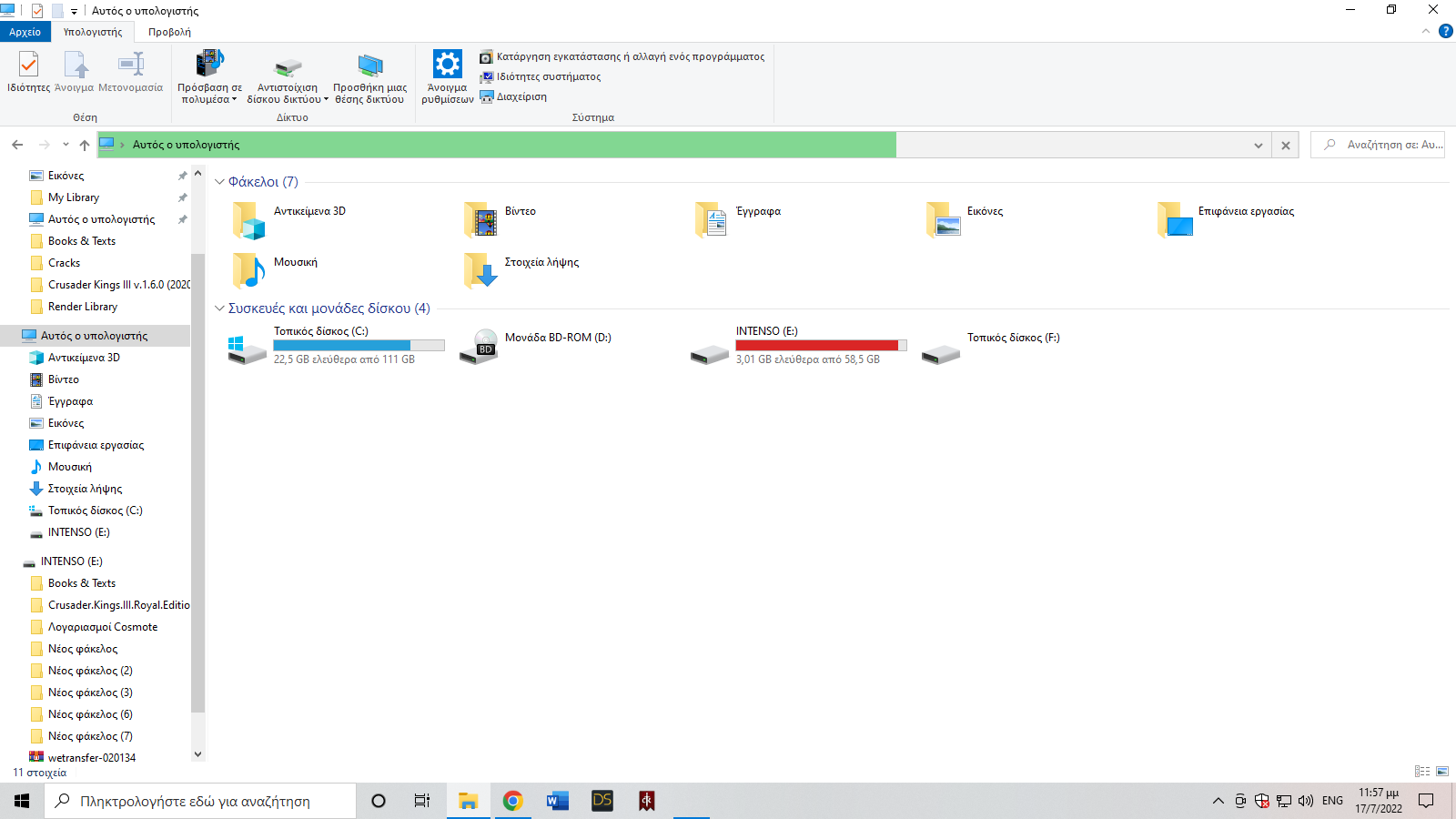Screen dimensions: 1456x819
Task: Open the Αντικείμενα 3D folder icon
Action: coord(248,220)
